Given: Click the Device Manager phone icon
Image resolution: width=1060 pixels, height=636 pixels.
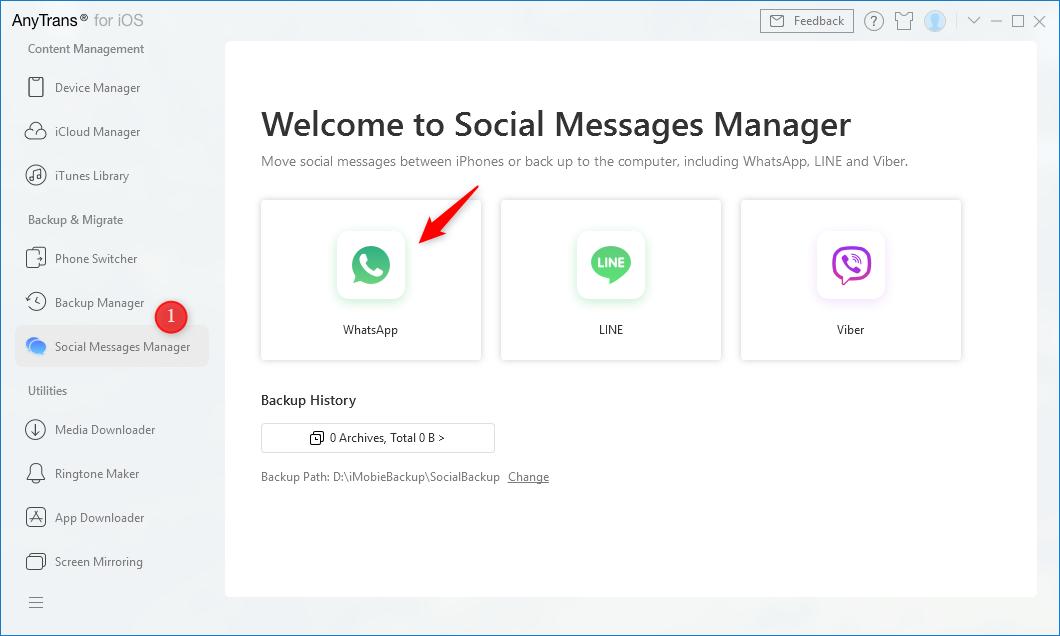Looking at the screenshot, I should pyautogui.click(x=36, y=87).
